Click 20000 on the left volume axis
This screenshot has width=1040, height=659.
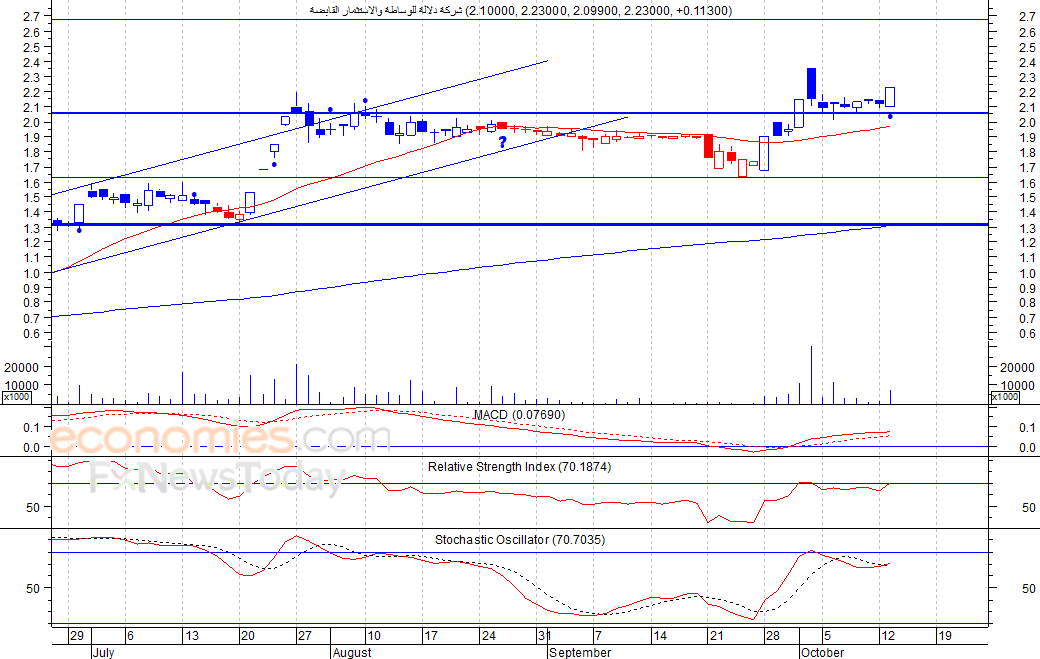[x=22, y=367]
